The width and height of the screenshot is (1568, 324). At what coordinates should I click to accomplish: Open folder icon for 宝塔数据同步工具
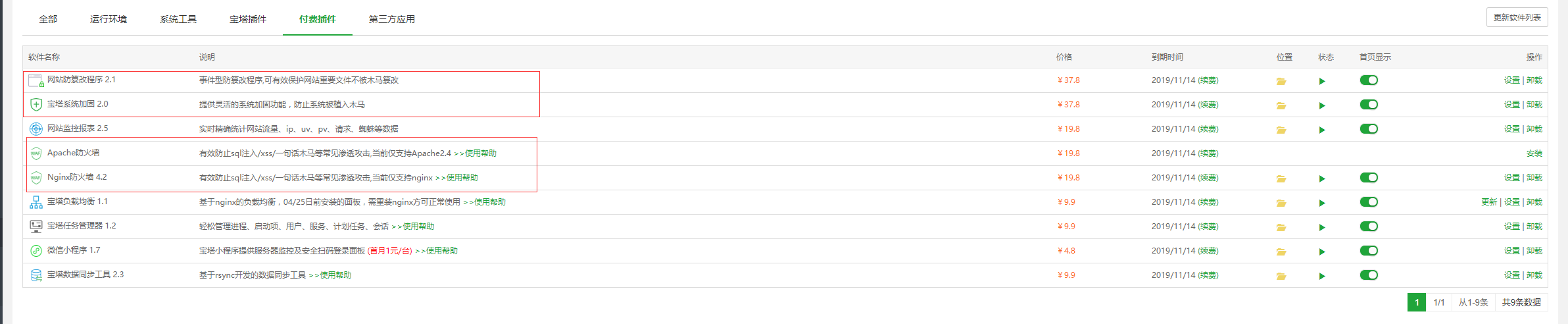1281,276
